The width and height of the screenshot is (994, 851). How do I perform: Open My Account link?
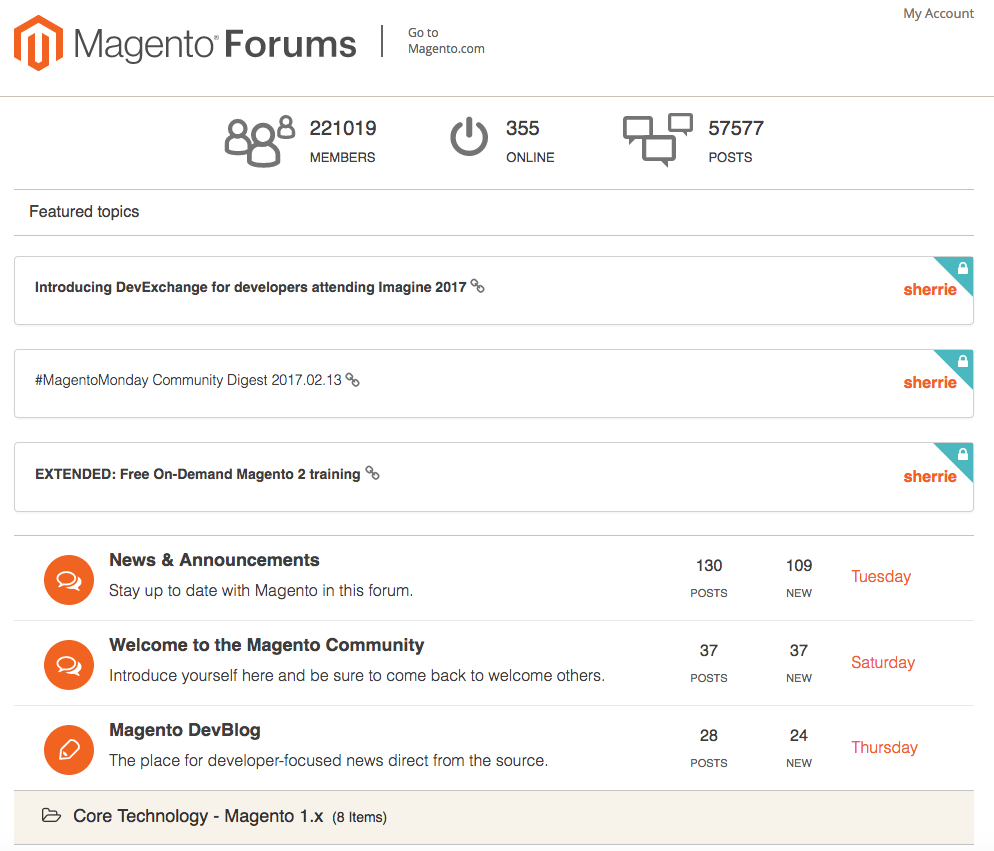(938, 13)
